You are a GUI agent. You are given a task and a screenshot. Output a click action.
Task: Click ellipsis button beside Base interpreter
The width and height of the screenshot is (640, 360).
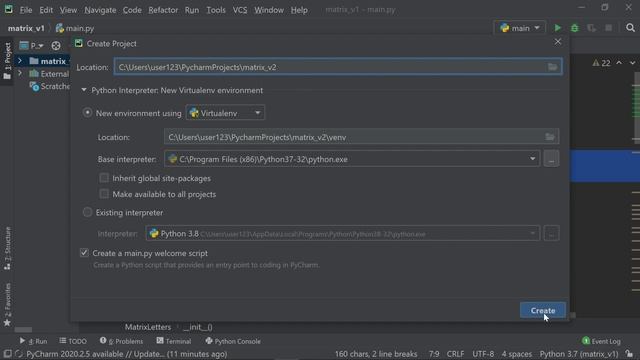[551, 159]
